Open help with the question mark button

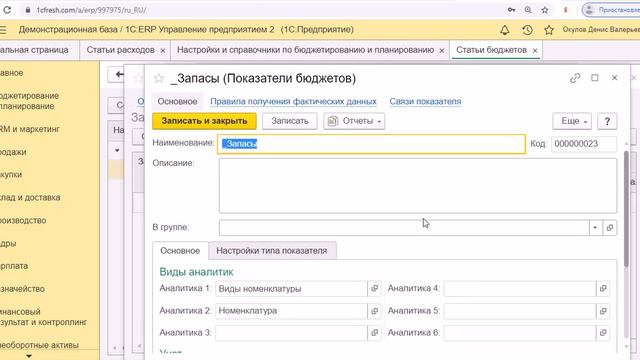[607, 121]
